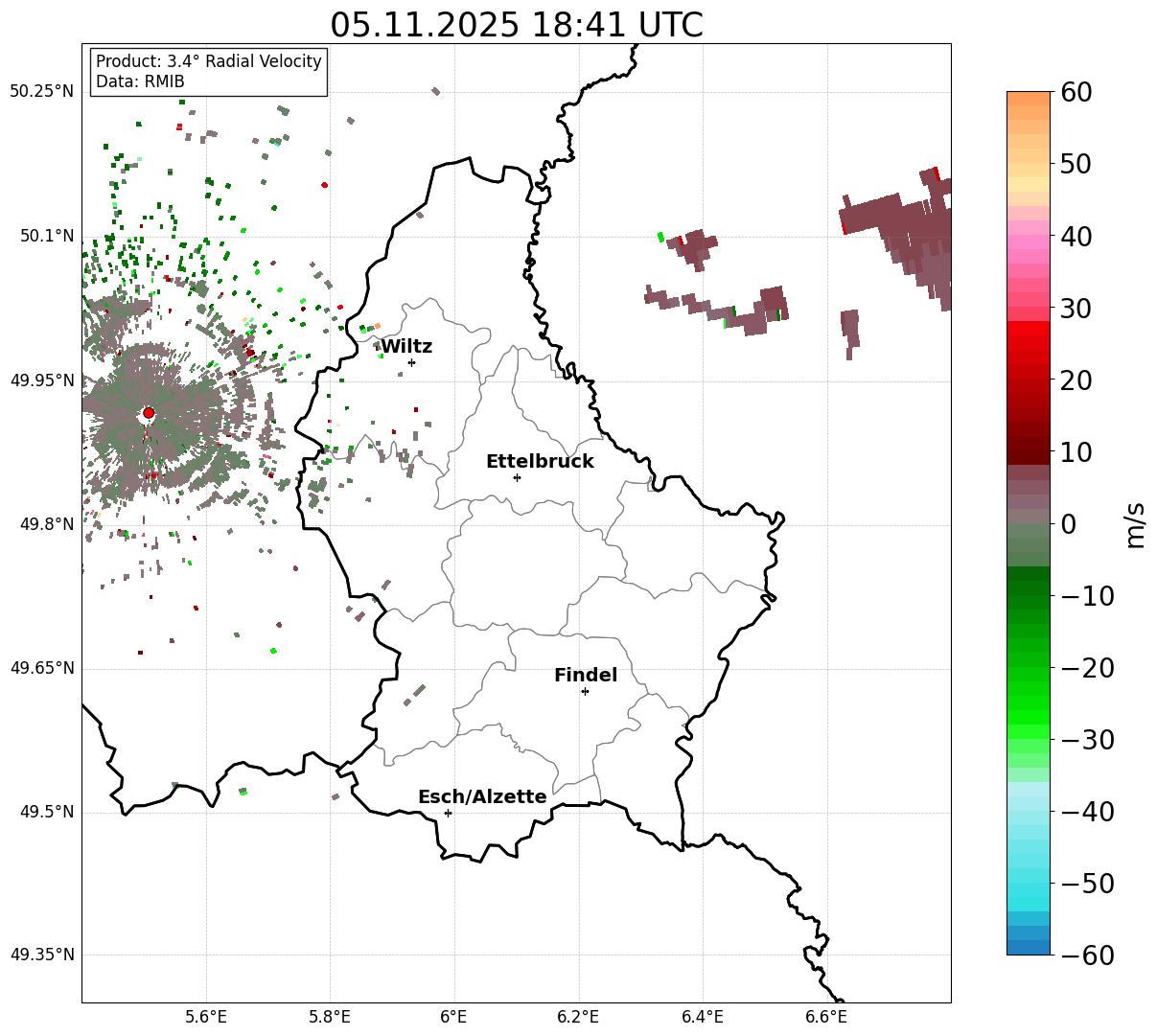The width and height of the screenshot is (1157, 1036).
Task: Click the Esch/Alzette city label
Action: (482, 797)
